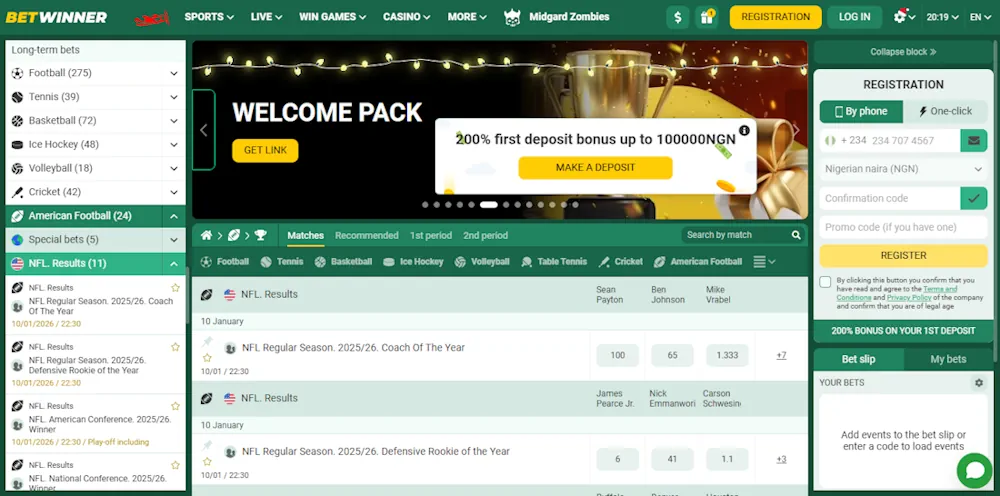Viewport: 1000px width, 496px height.
Task: Click the BetWinner logo
Action: pos(56,17)
